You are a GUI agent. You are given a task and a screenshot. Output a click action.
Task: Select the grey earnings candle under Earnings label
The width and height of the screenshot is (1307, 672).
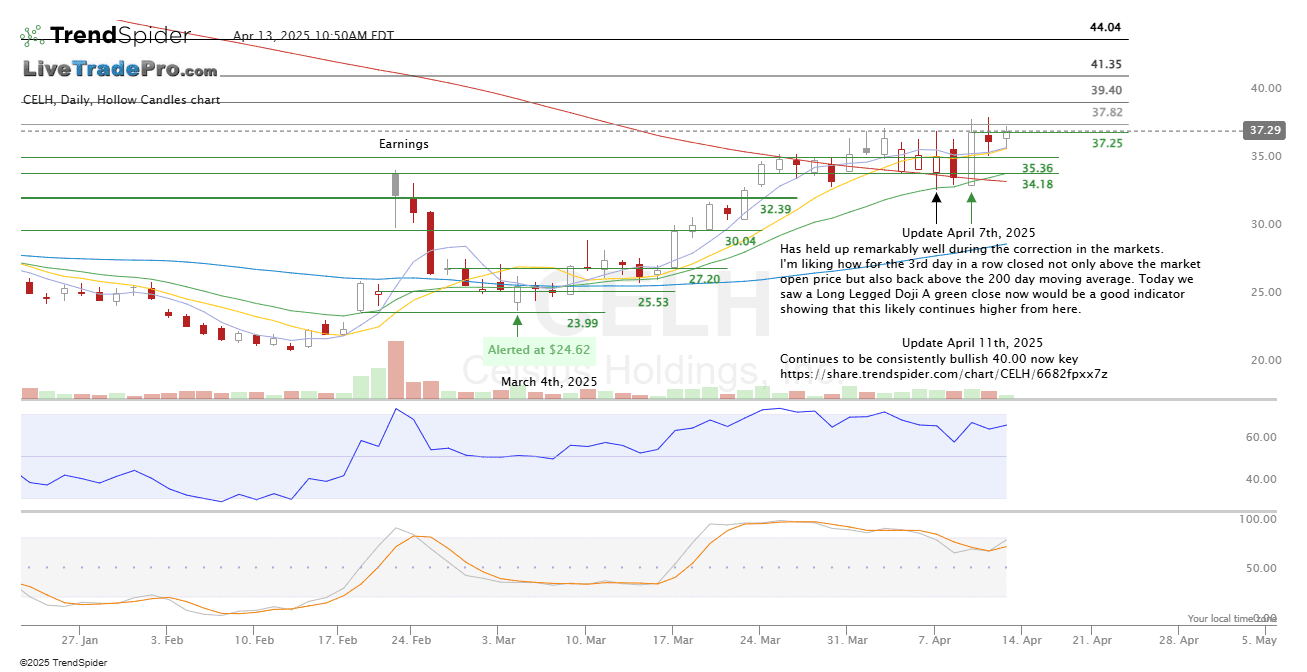pyautogui.click(x=395, y=184)
